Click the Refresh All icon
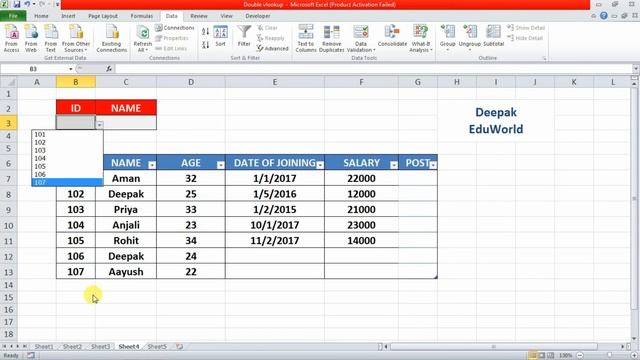 click(x=142, y=38)
